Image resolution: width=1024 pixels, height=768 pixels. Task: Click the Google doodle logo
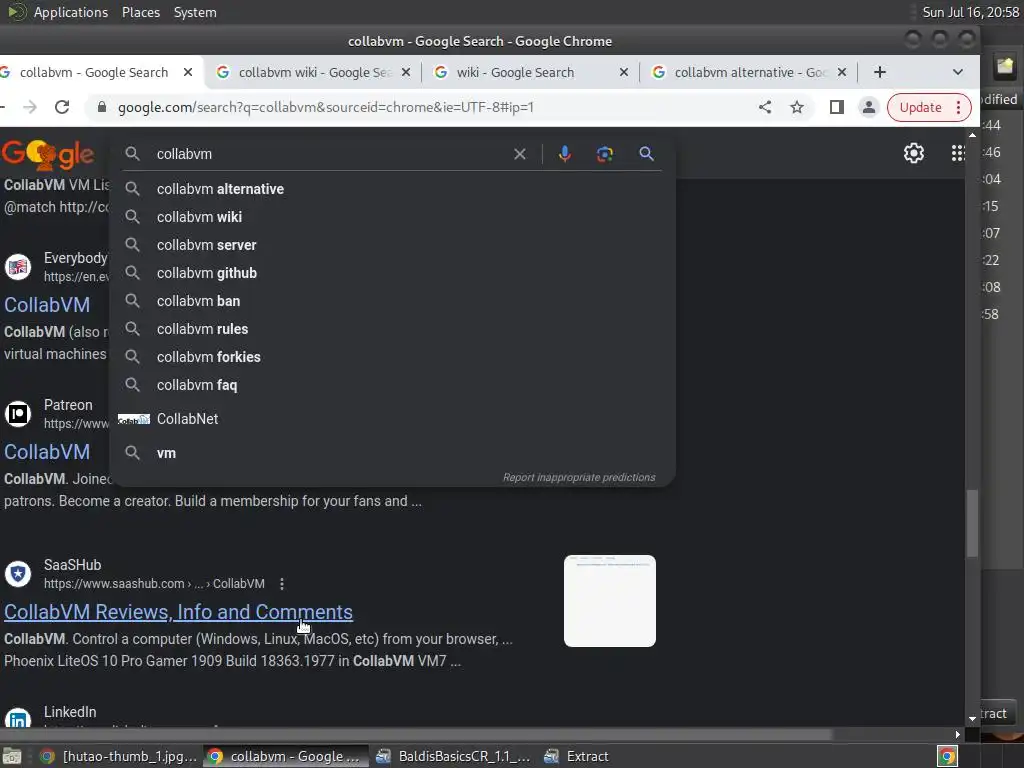[48, 154]
